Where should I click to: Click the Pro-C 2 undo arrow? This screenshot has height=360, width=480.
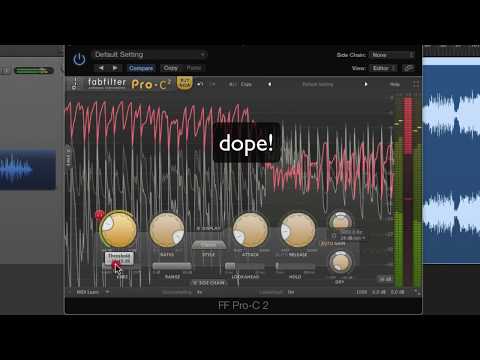(x=200, y=84)
